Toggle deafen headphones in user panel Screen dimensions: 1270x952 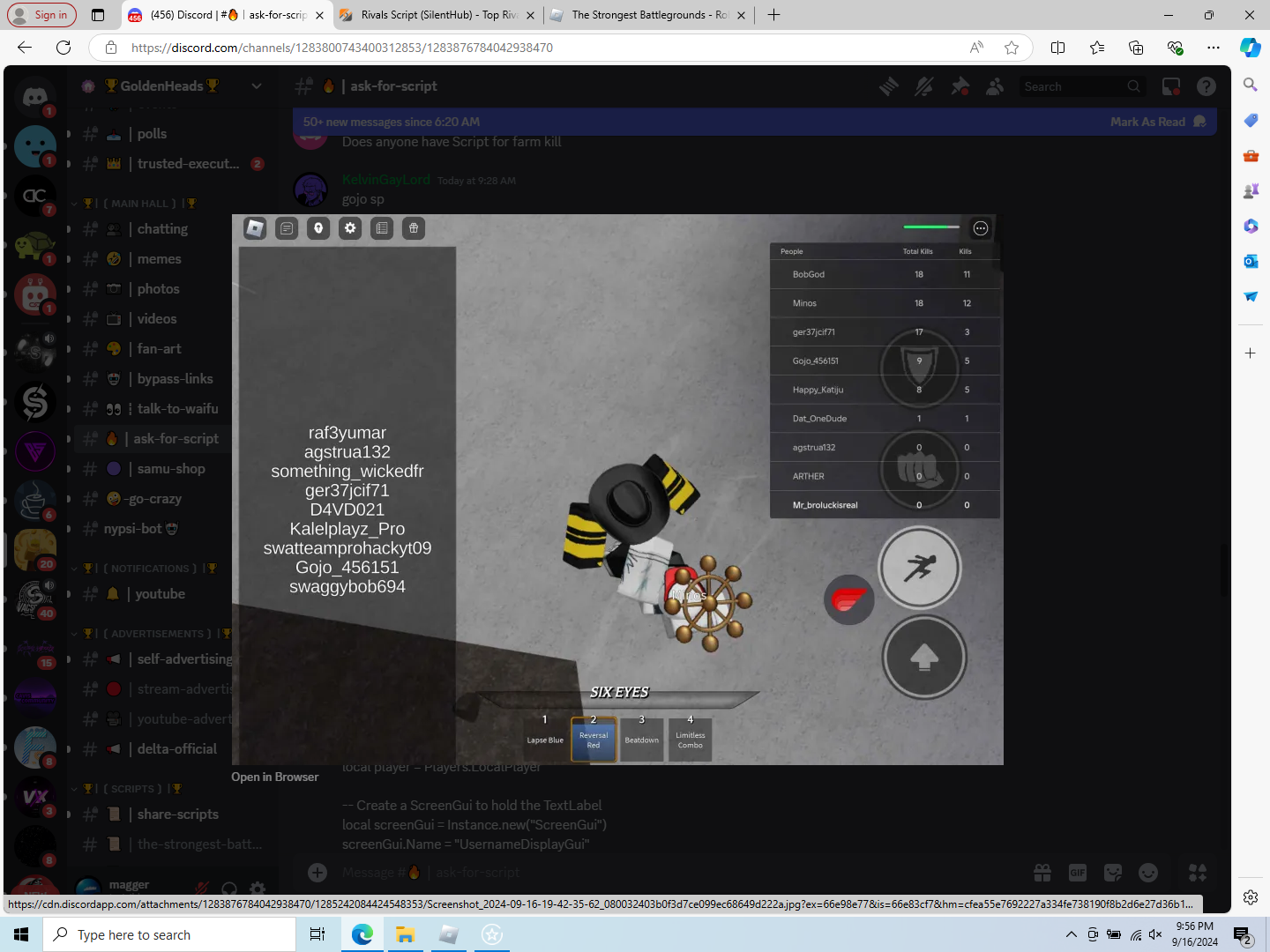[229, 889]
